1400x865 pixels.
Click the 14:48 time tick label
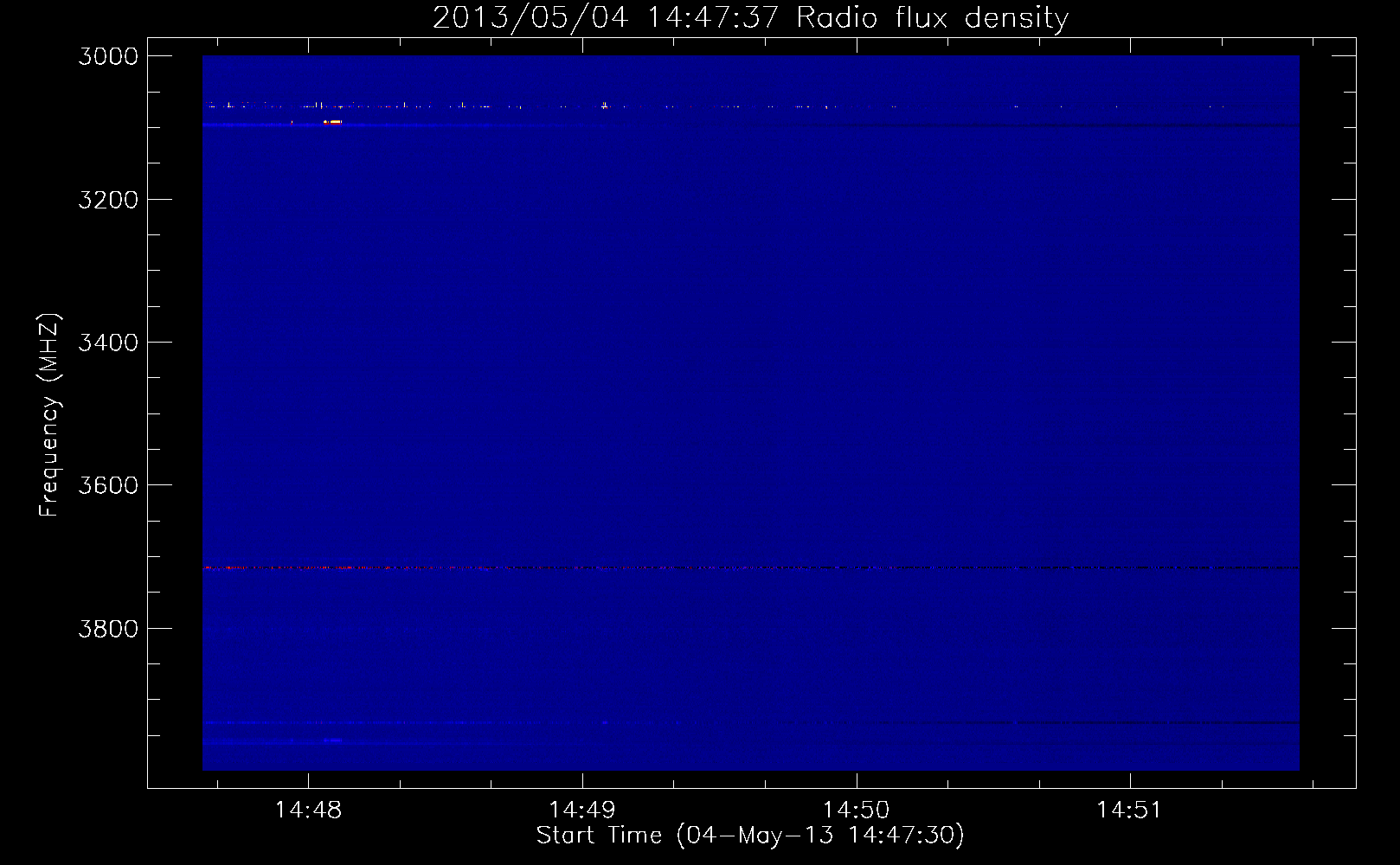308,811
